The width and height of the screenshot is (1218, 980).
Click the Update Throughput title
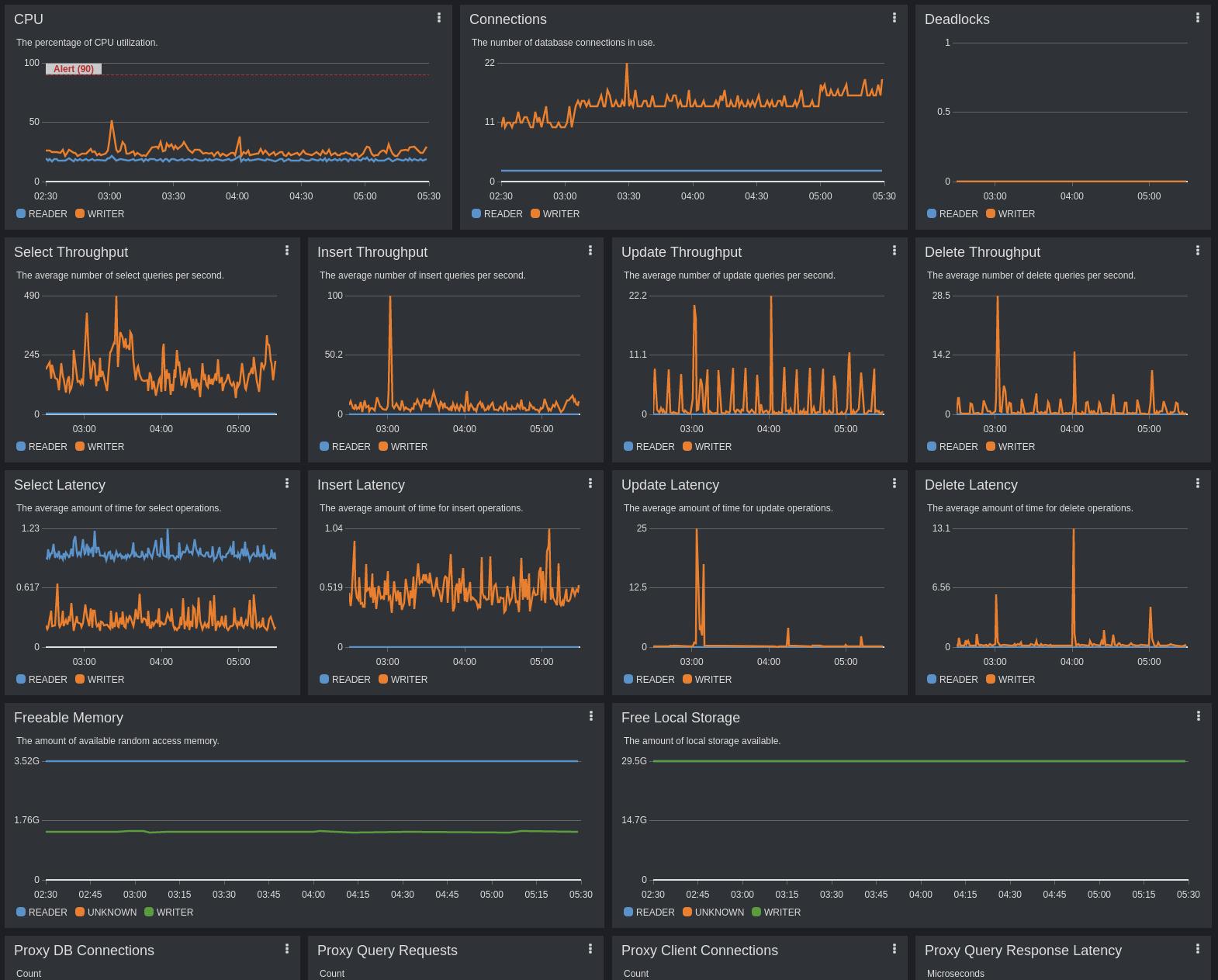click(681, 252)
